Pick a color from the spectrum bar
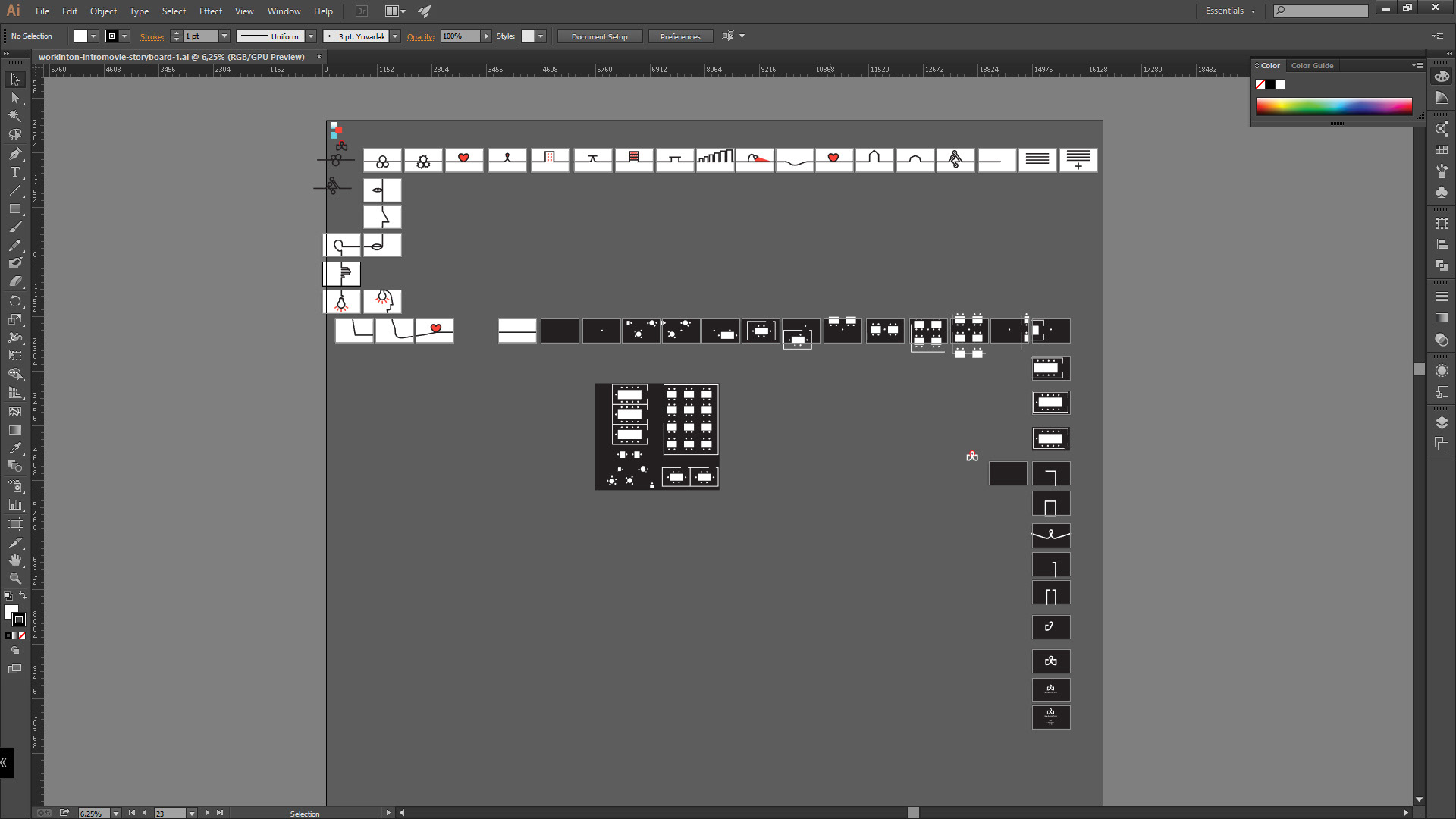1456x819 pixels. pos(1333,106)
